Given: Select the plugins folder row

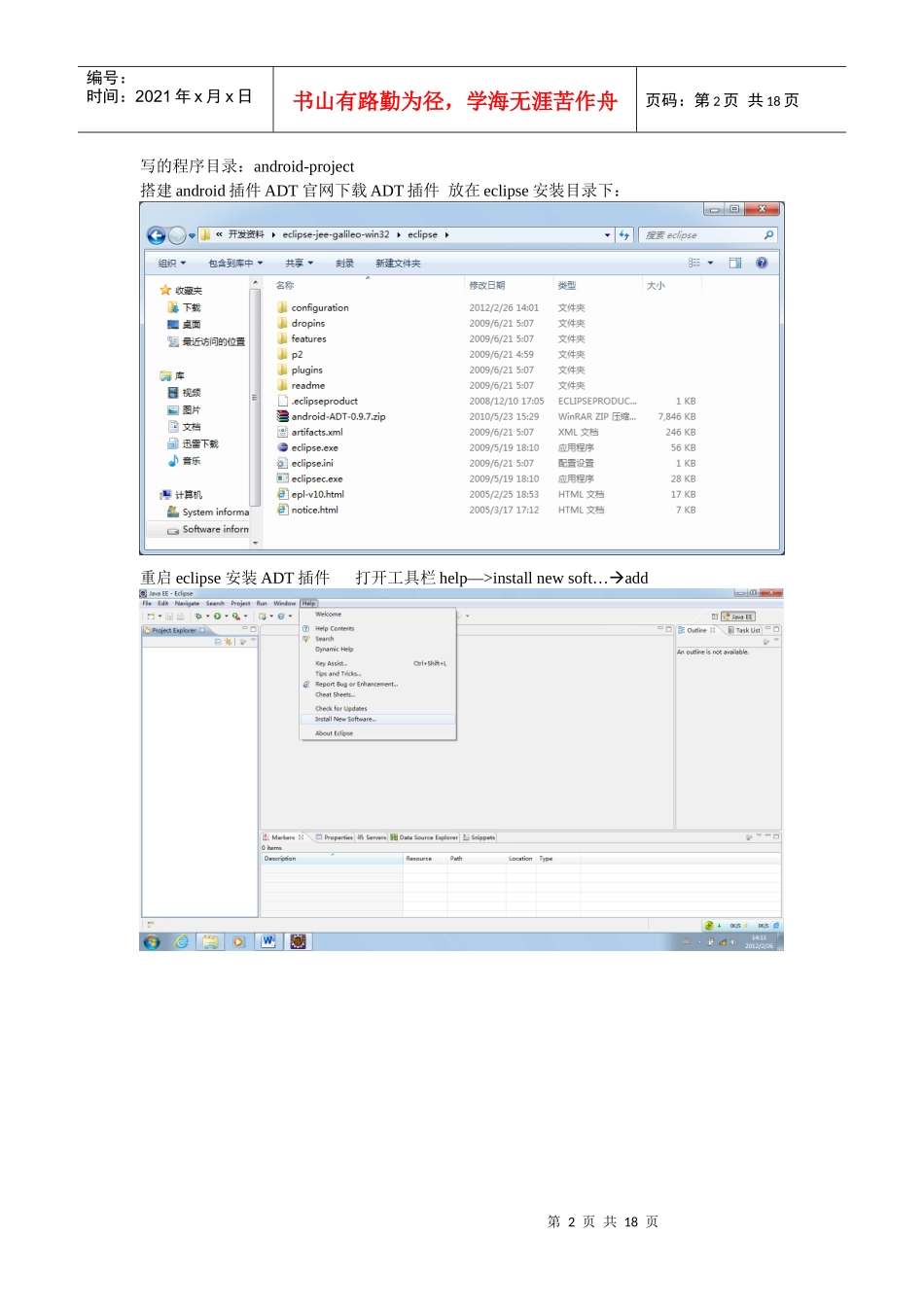Looking at the screenshot, I should (x=486, y=370).
